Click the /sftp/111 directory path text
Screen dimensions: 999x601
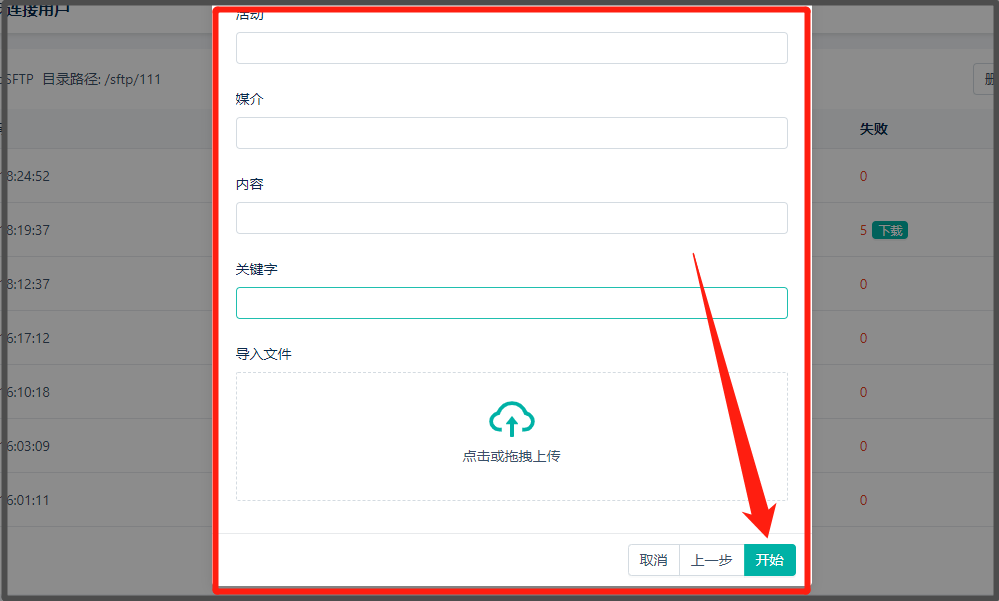tap(133, 79)
